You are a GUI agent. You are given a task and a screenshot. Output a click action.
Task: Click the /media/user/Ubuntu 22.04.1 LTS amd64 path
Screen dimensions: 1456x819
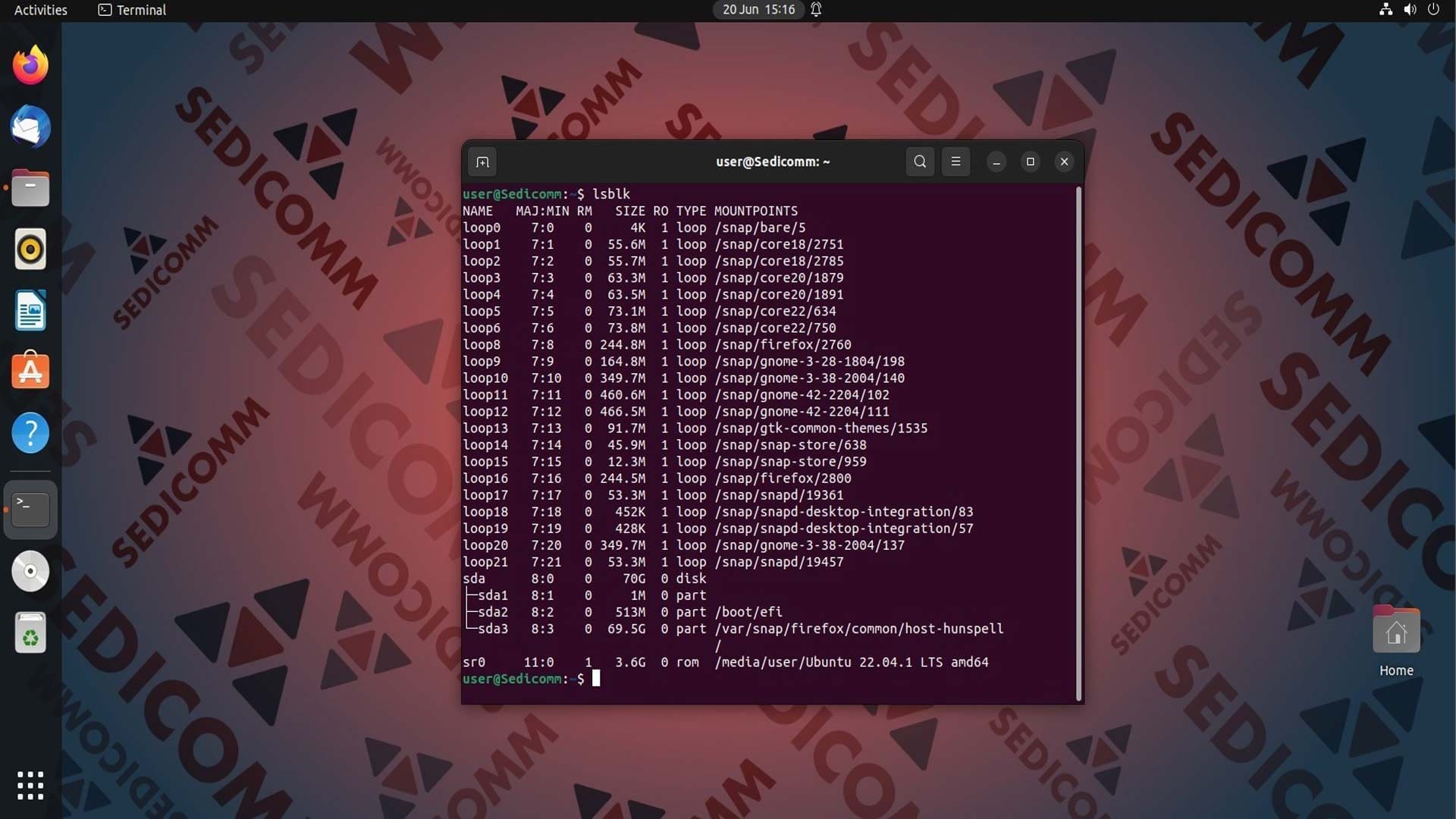pos(851,662)
